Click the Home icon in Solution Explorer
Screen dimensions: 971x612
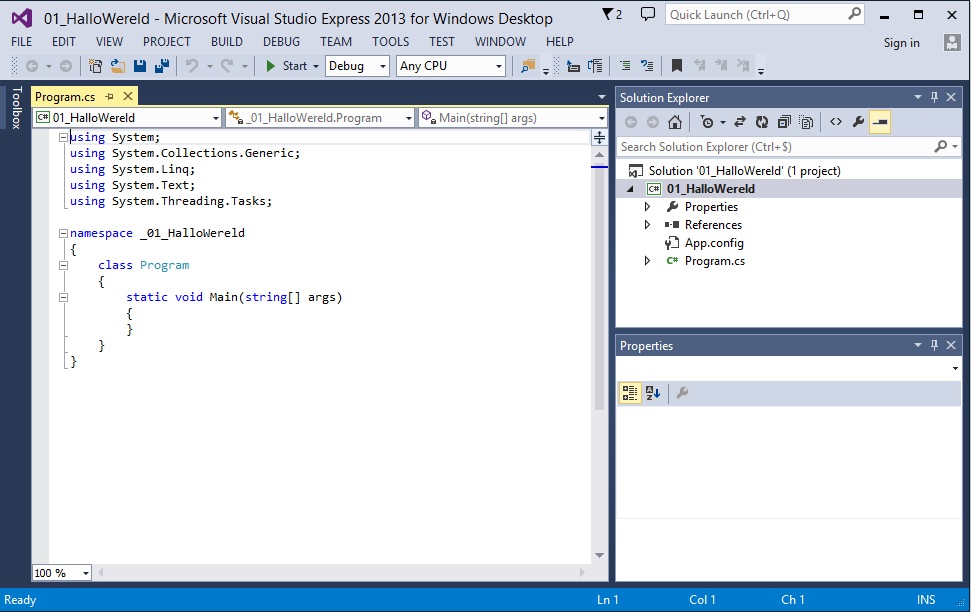(x=675, y=122)
